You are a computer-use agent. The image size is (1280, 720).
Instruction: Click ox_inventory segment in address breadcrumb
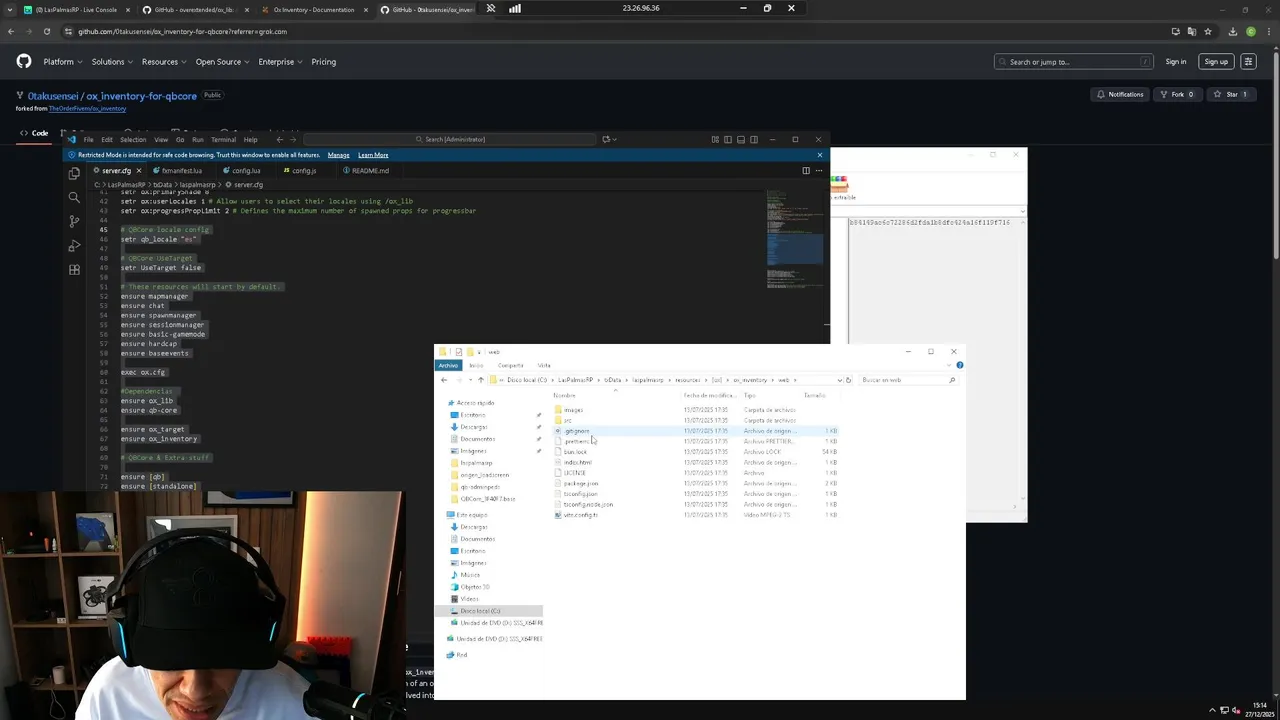point(750,380)
